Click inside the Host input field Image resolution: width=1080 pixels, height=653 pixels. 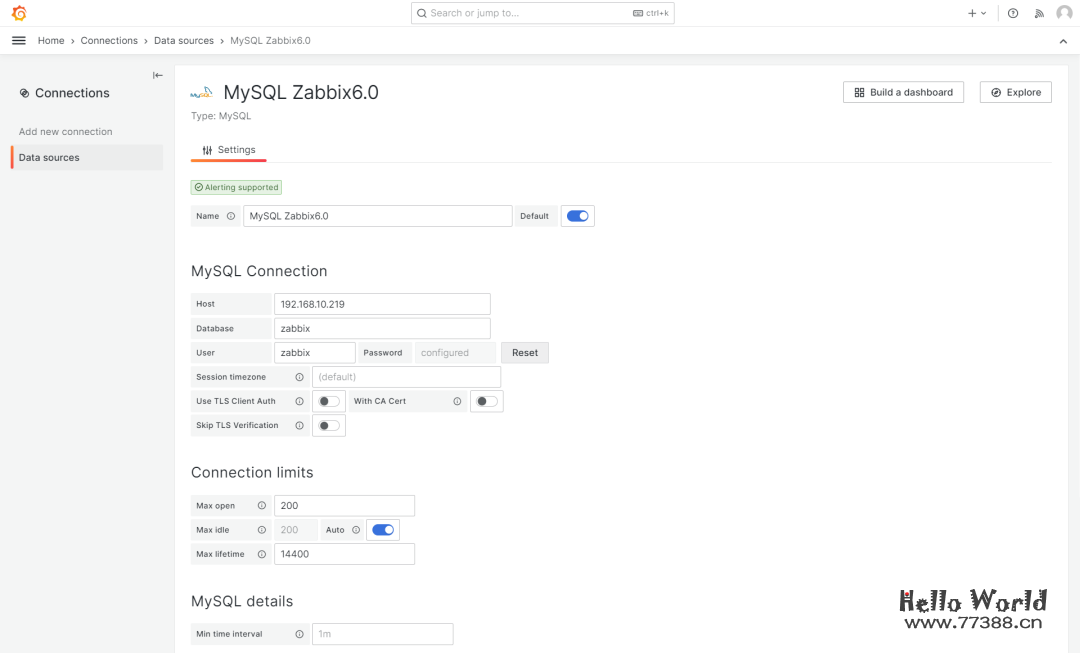click(x=382, y=303)
